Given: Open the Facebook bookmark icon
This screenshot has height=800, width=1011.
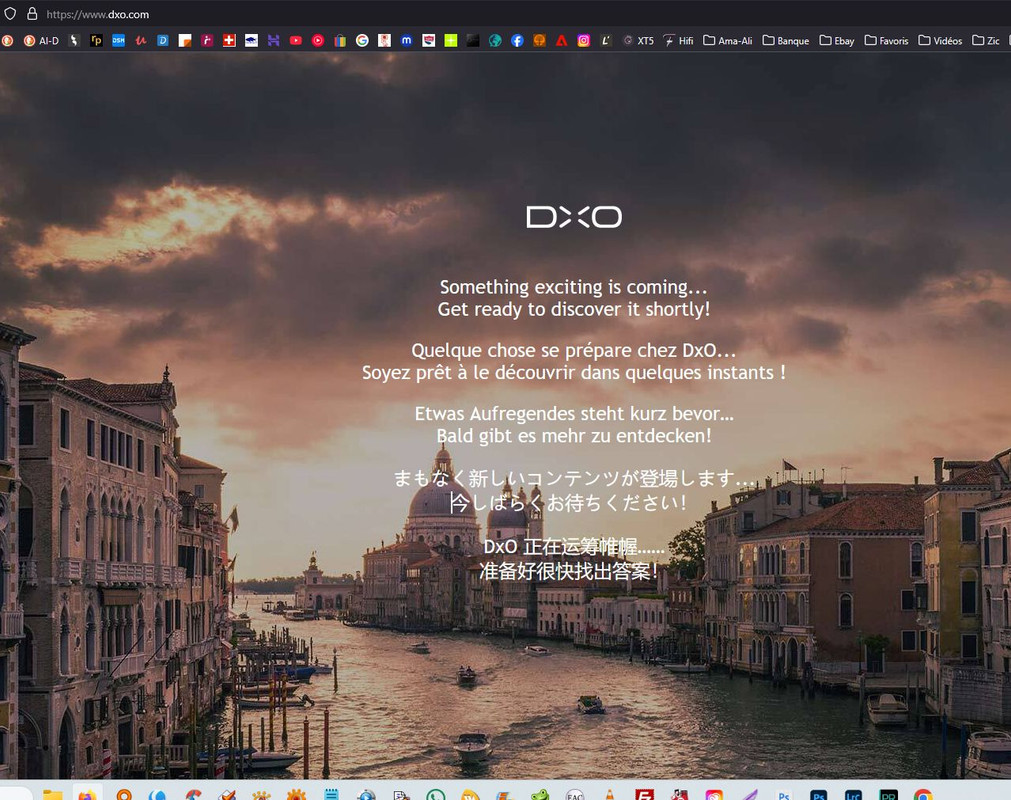Looking at the screenshot, I should 517,41.
